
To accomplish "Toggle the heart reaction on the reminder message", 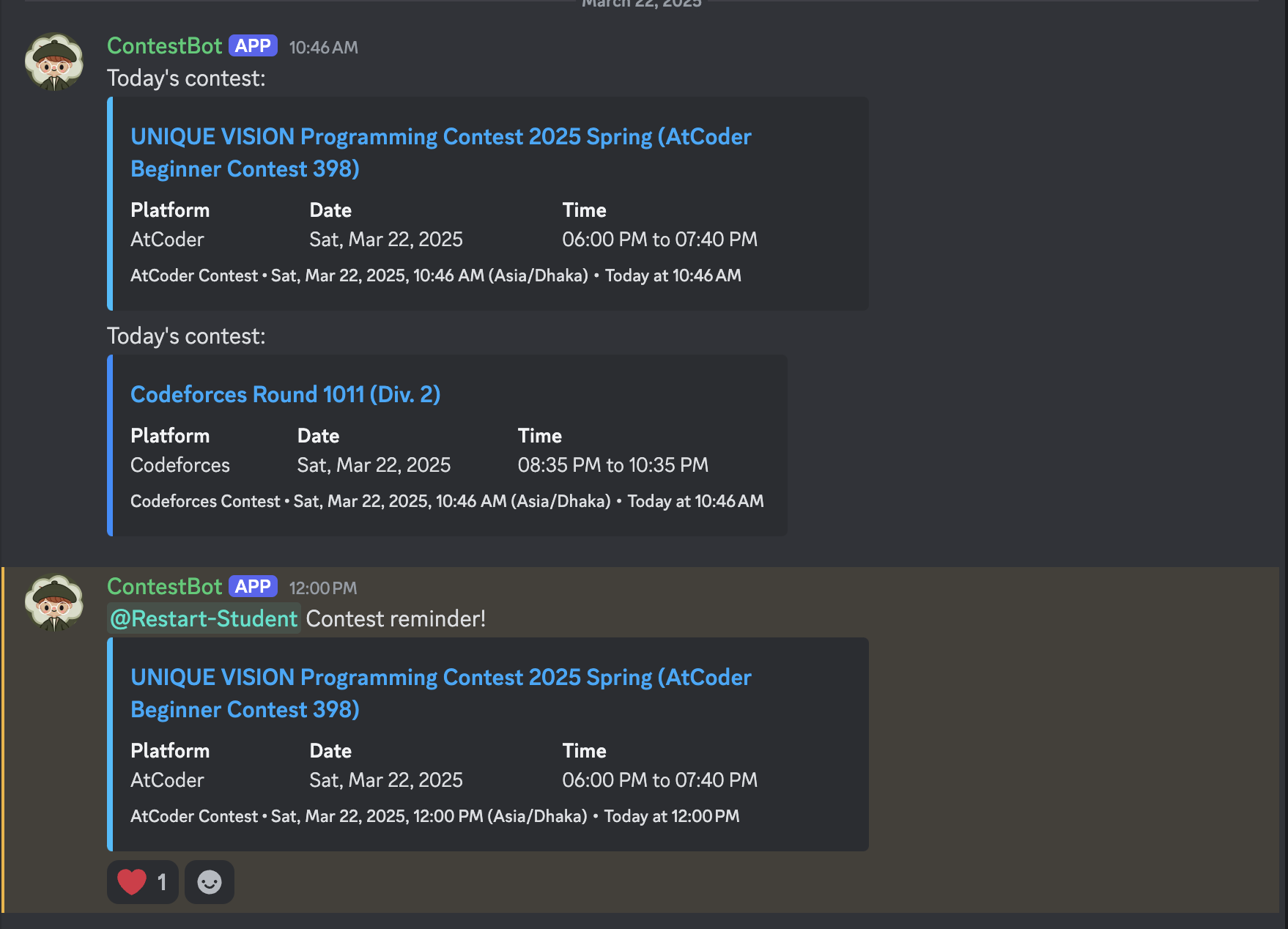I will [x=142, y=882].
